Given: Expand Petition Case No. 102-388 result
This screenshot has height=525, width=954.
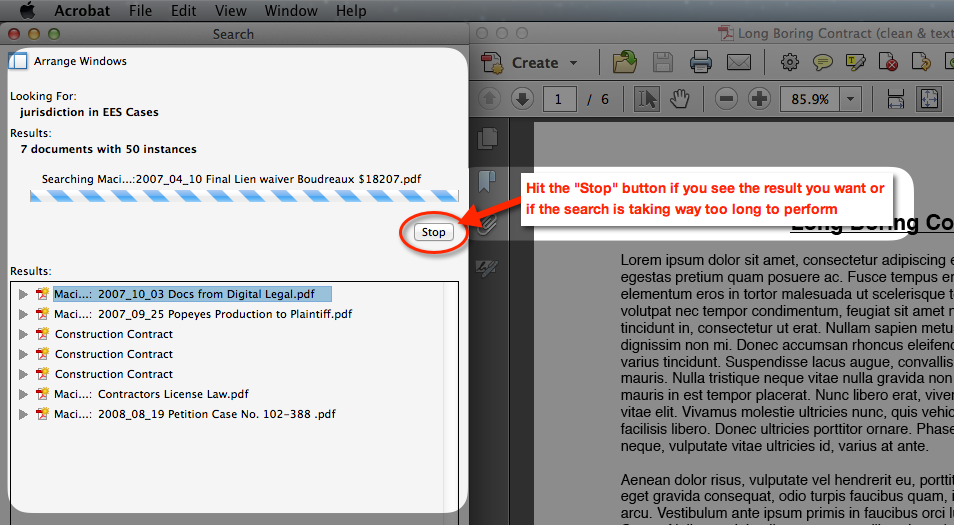Looking at the screenshot, I should [x=24, y=414].
